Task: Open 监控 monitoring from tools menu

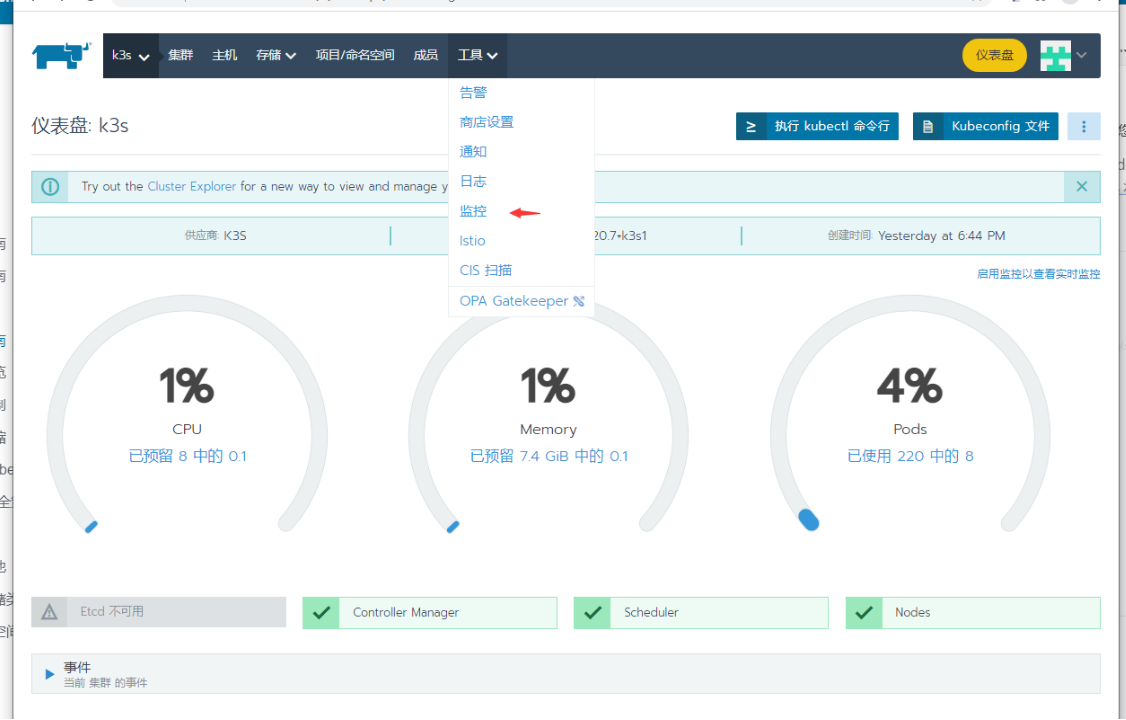Action: [473, 211]
